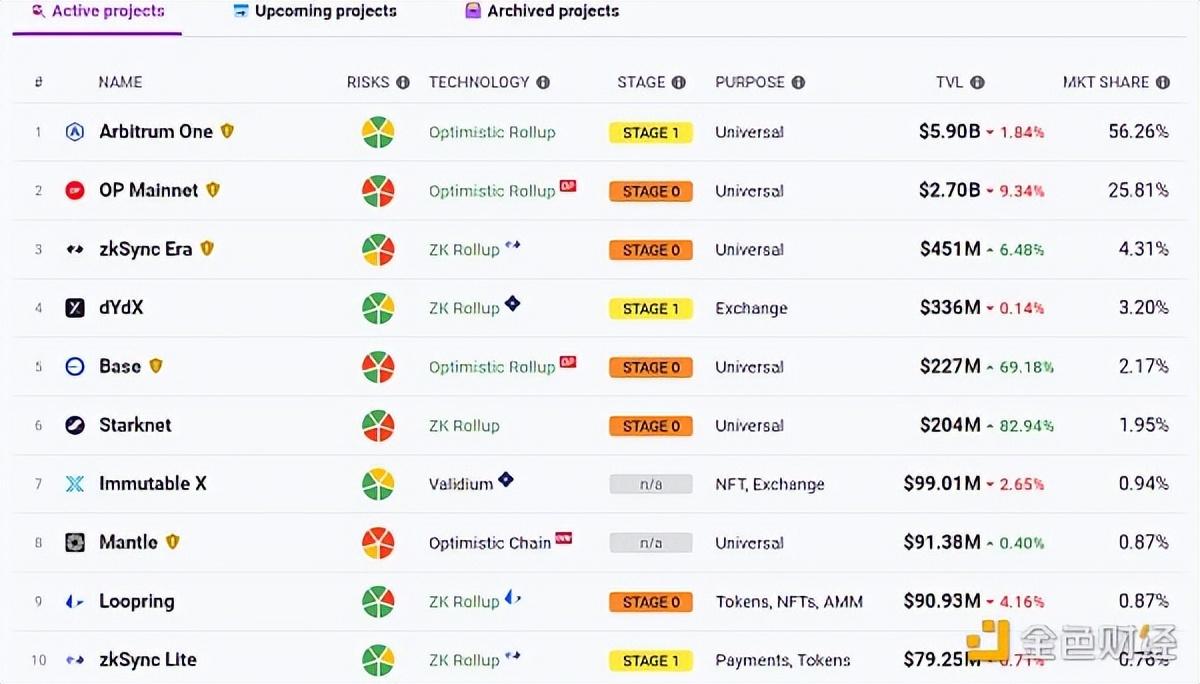Open Immutable X risk pie chart
The height and width of the screenshot is (684, 1200).
[378, 484]
